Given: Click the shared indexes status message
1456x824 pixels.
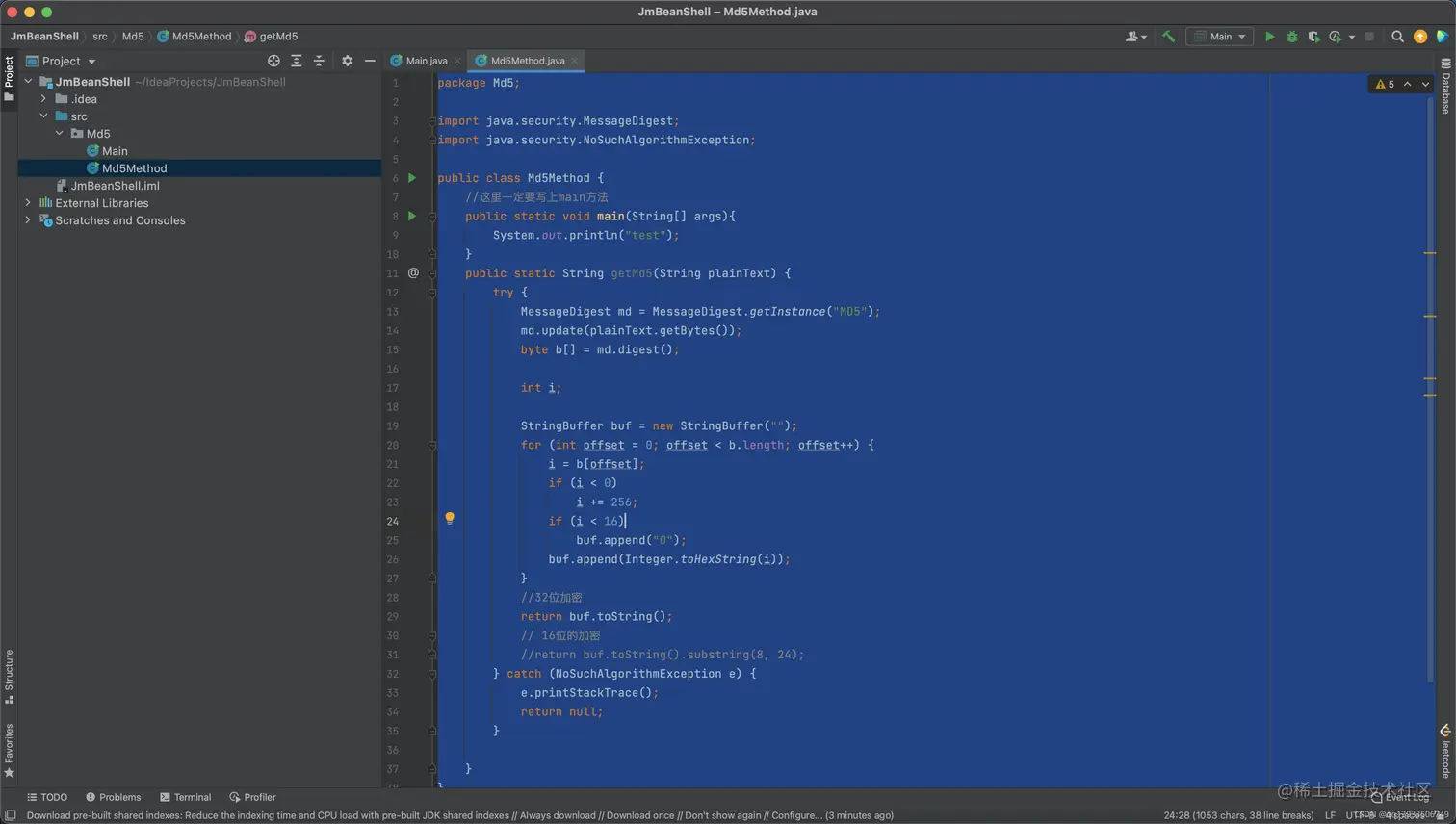Looking at the screenshot, I should pos(459,815).
